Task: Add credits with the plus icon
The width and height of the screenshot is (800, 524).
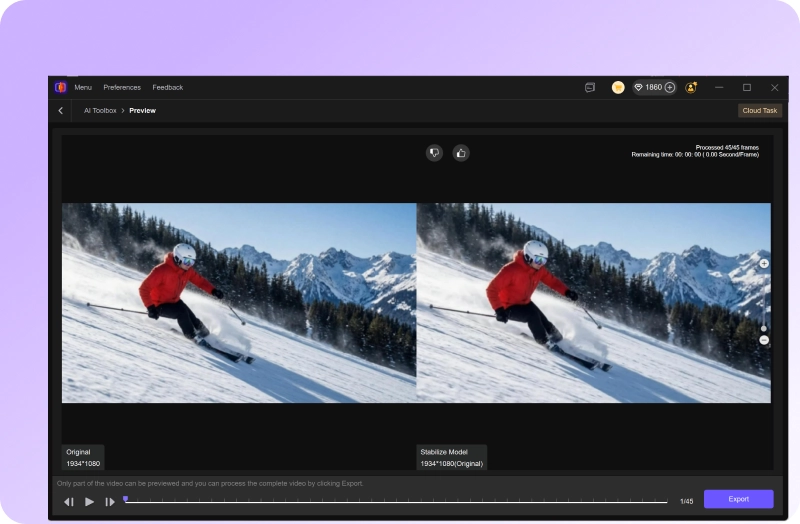Action: 670,88
